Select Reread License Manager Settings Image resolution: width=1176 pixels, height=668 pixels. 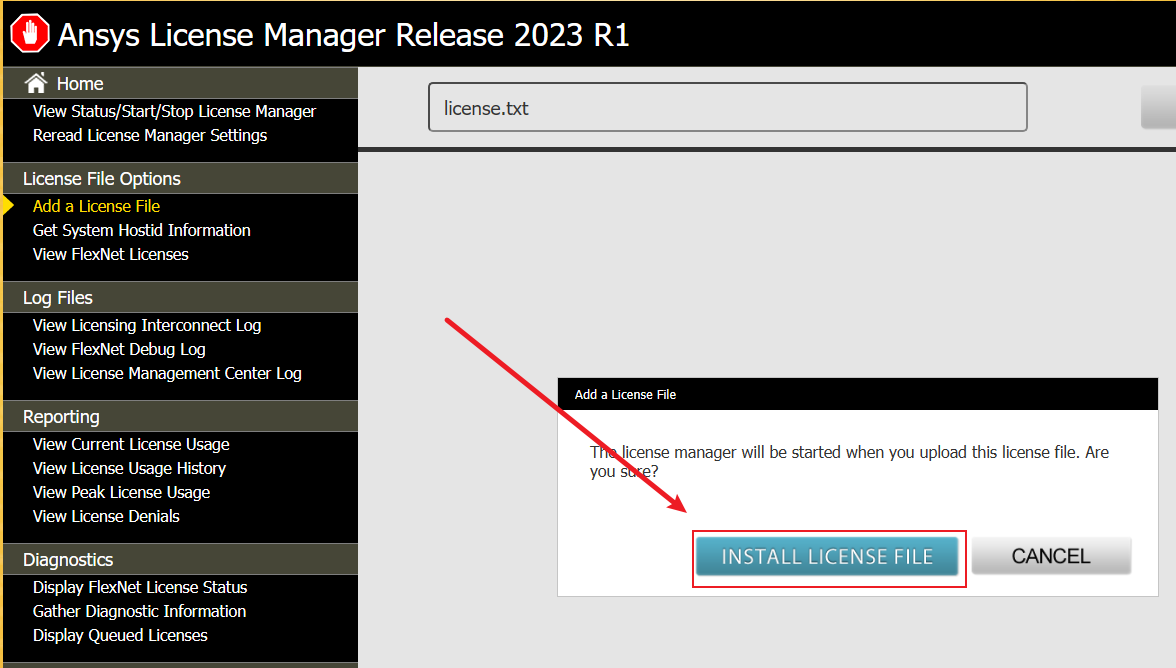[x=150, y=135]
